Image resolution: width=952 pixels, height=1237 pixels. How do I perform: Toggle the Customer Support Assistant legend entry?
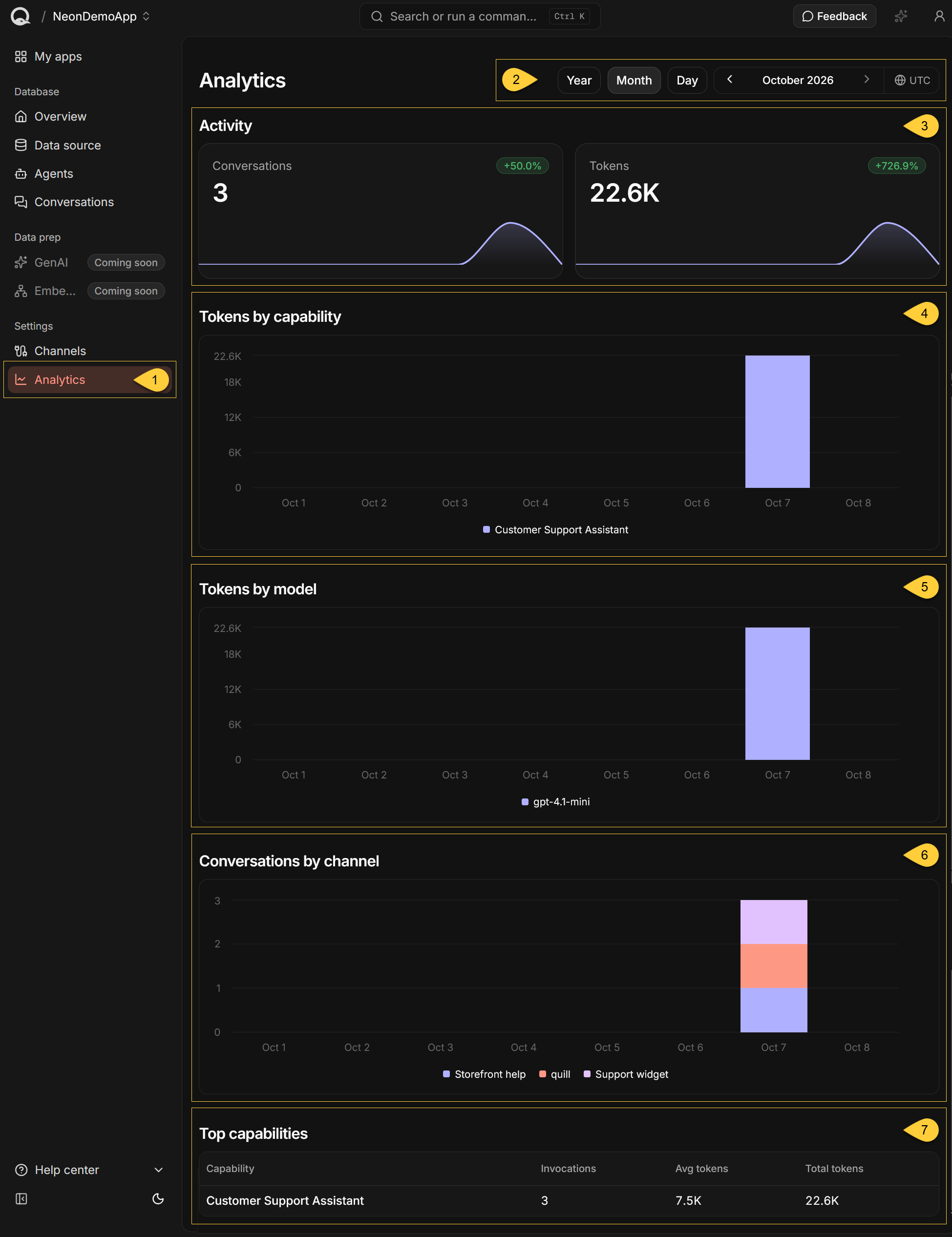point(555,529)
